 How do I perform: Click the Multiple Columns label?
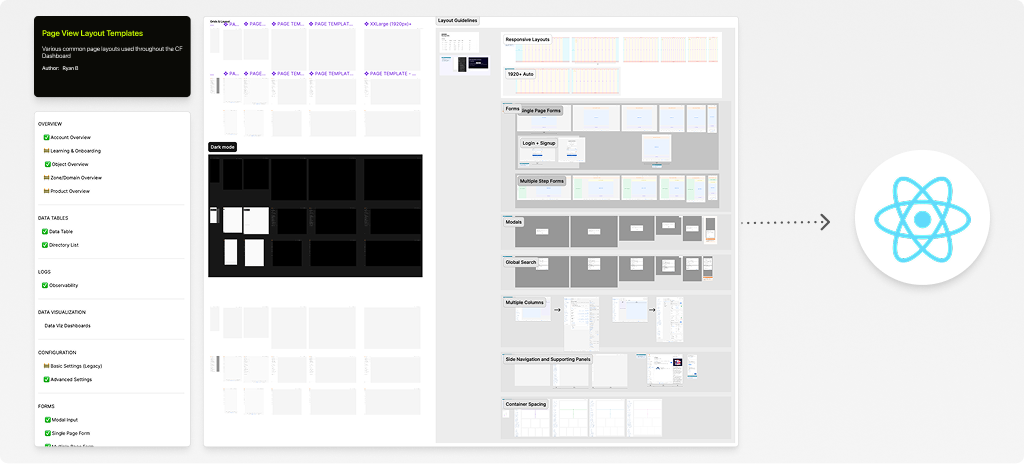[524, 303]
